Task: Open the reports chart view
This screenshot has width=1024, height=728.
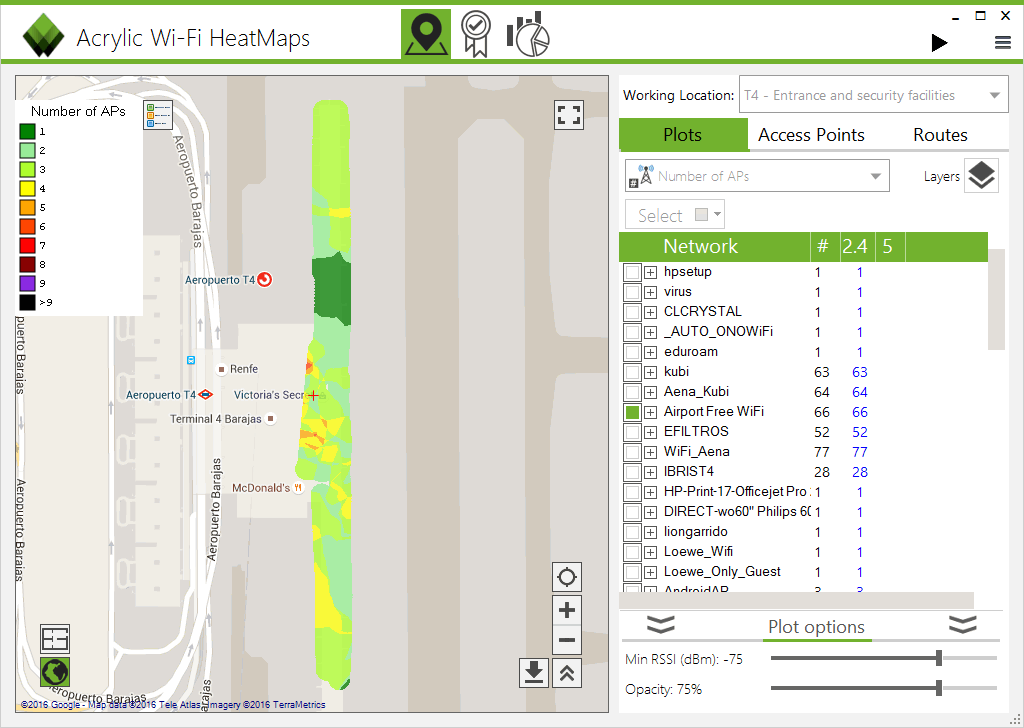Action: [x=528, y=34]
